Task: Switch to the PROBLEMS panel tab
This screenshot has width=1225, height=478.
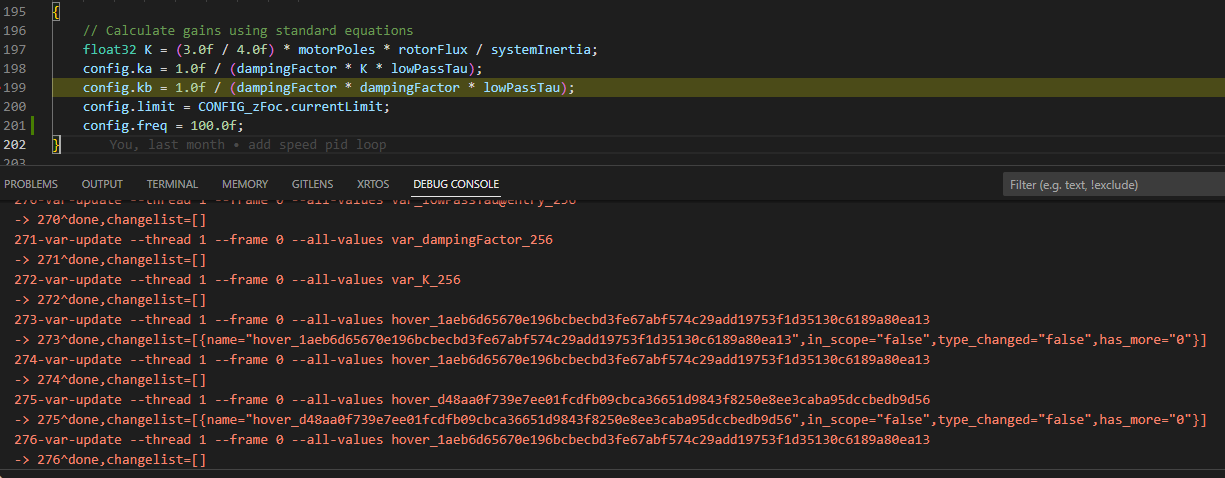Action: 31,184
